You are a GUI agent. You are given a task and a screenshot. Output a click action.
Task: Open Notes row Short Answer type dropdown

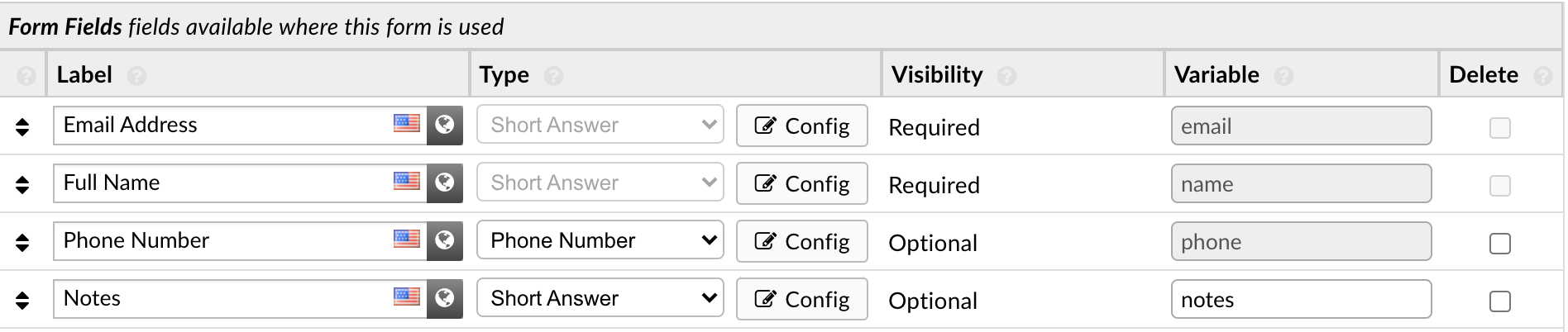(x=600, y=298)
